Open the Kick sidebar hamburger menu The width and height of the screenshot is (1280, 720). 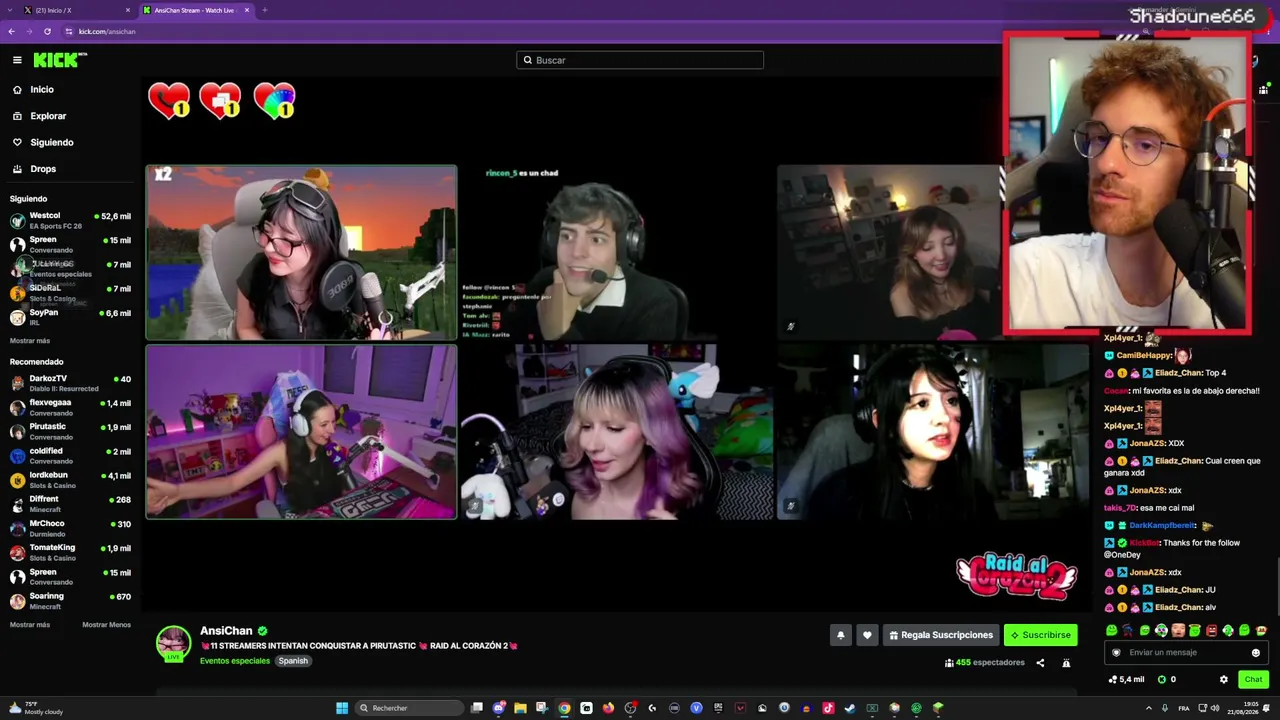pyautogui.click(x=17, y=60)
